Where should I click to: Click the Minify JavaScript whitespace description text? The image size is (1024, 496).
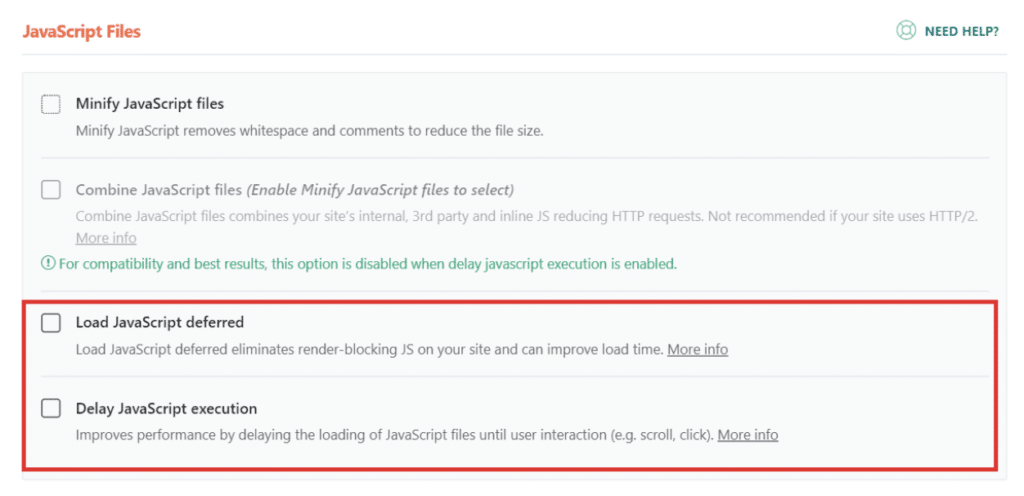310,131
